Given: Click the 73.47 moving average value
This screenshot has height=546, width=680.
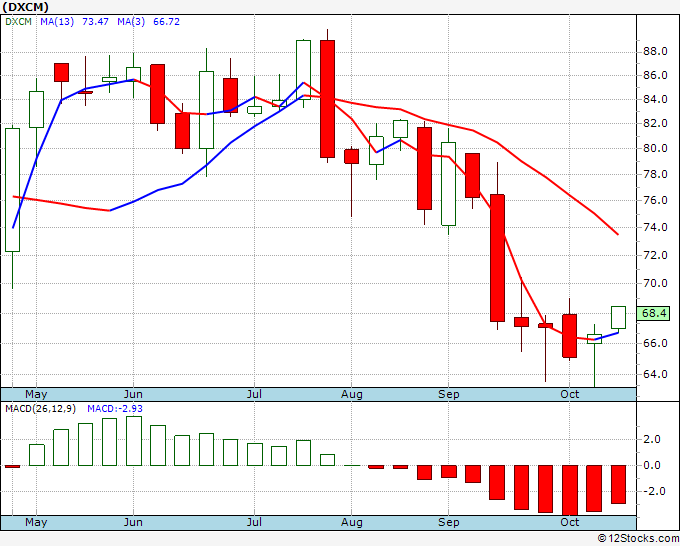Looking at the screenshot, I should [95, 21].
